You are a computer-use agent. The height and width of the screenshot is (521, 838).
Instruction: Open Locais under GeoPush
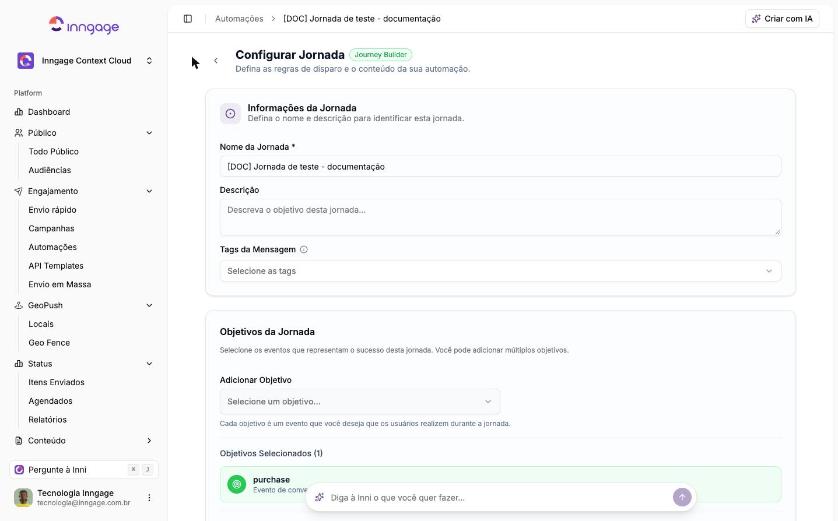[41, 324]
